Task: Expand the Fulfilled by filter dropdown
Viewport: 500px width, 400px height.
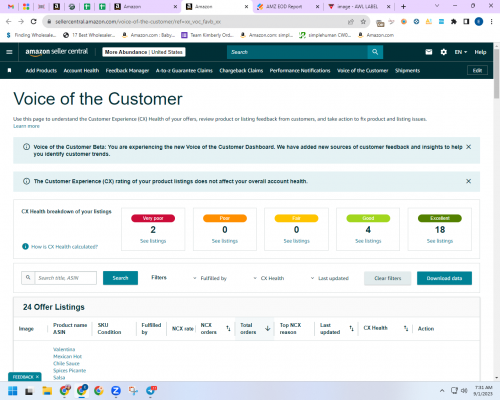Action: 210,278
